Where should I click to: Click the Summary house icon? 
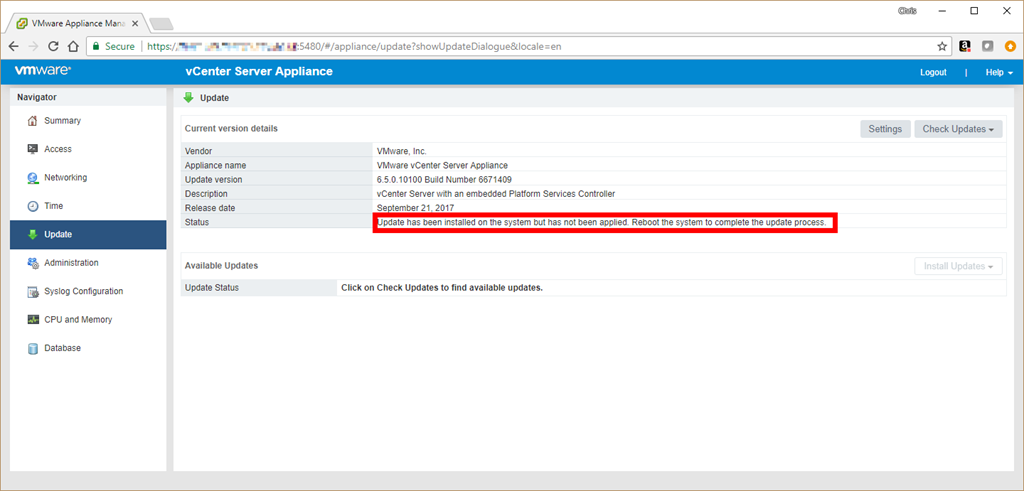click(x=33, y=121)
